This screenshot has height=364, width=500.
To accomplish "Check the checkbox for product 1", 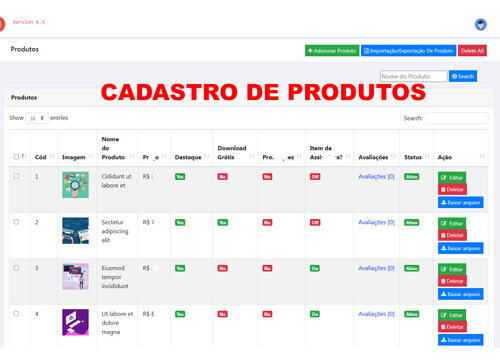I will (16, 176).
